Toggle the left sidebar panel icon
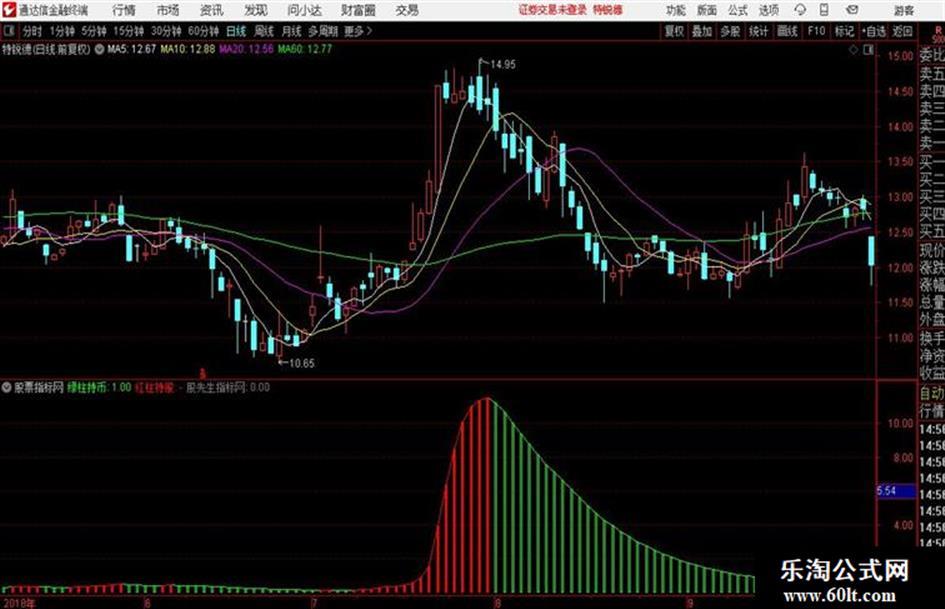 (8, 31)
